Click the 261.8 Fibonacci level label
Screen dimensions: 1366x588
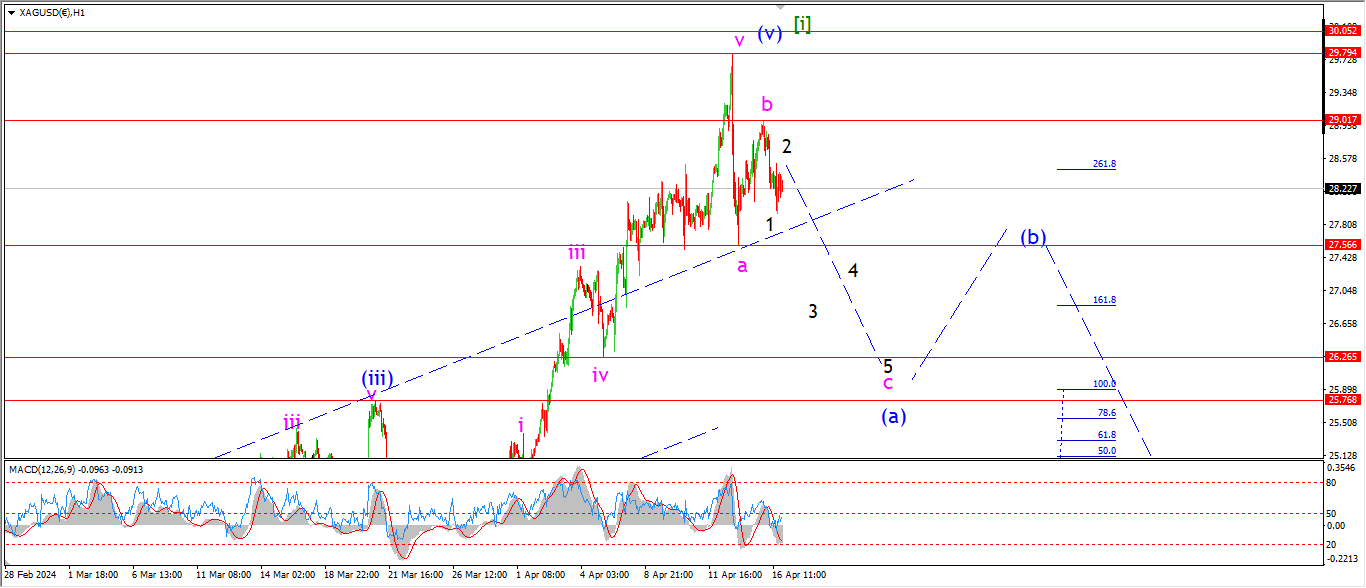[x=1105, y=164]
